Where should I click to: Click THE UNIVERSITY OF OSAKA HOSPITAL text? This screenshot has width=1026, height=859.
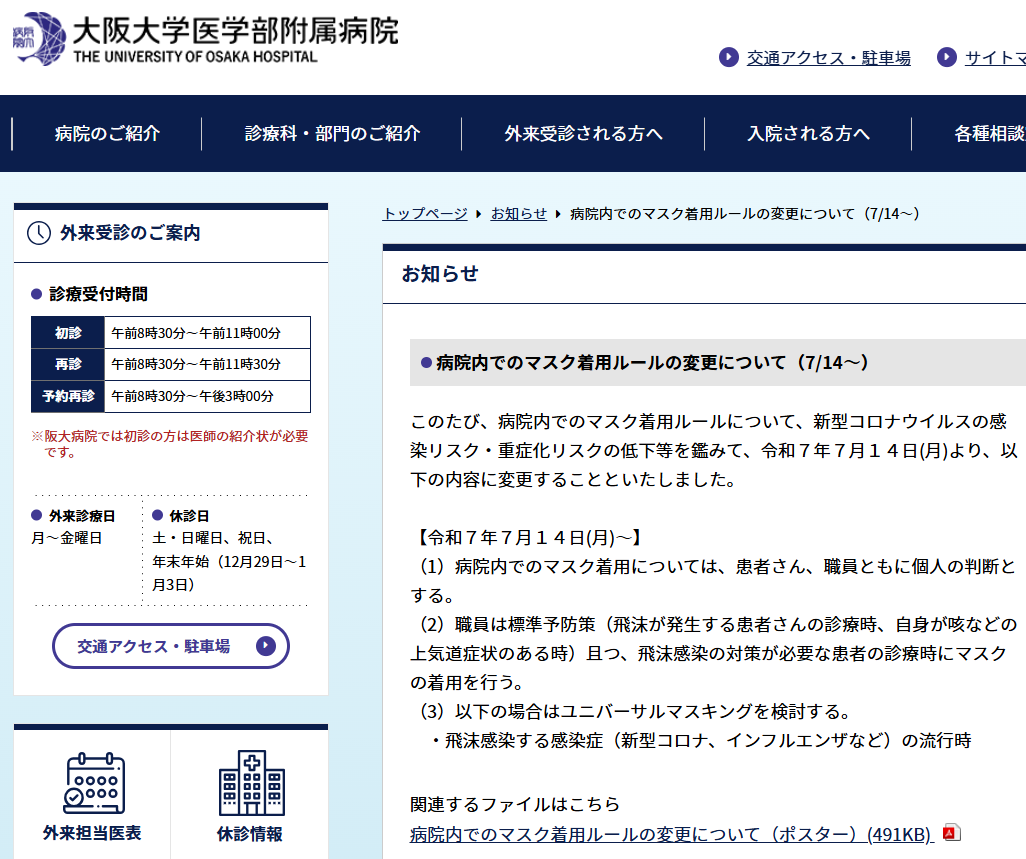pyautogui.click(x=196, y=57)
